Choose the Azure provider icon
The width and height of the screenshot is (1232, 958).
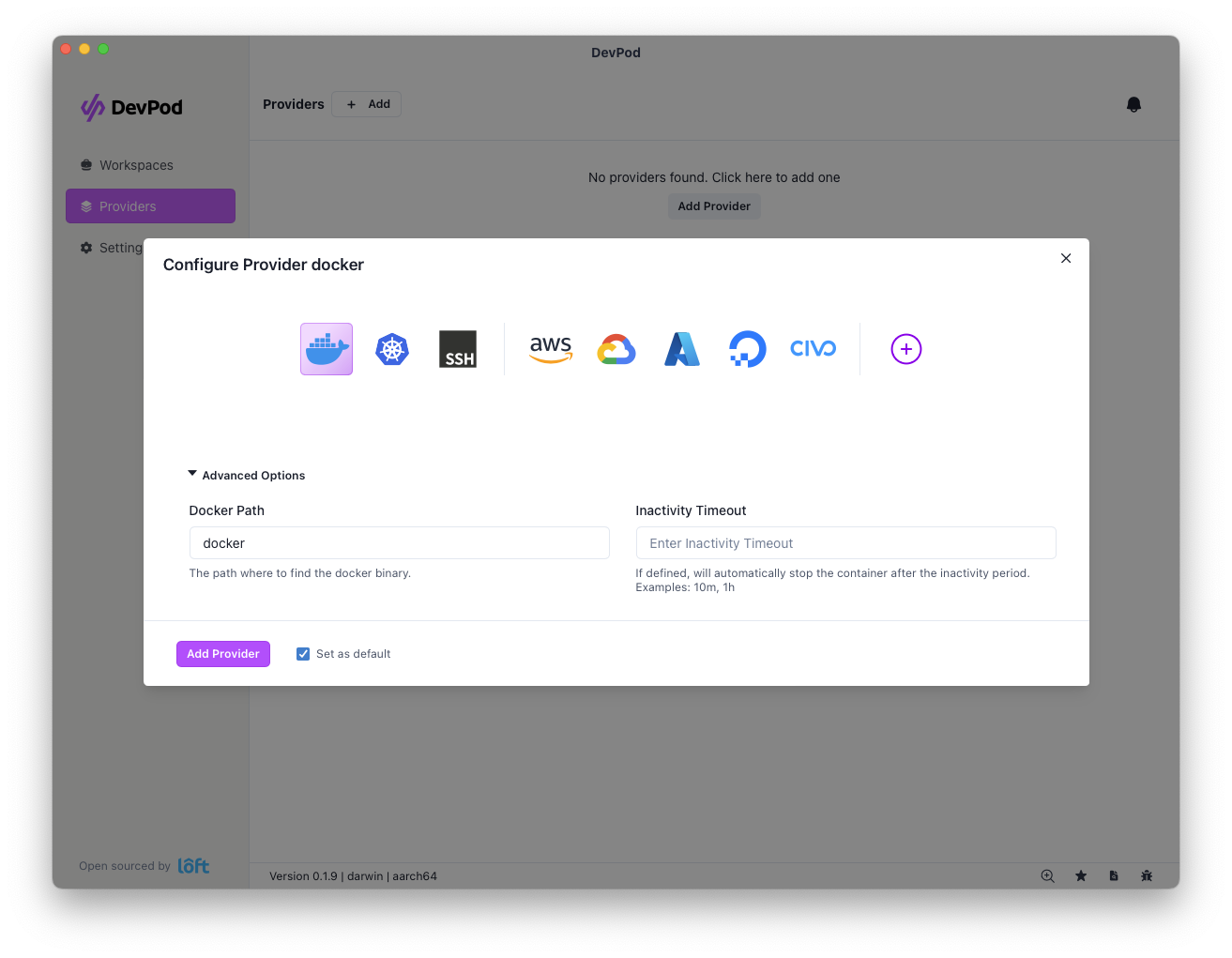point(681,348)
